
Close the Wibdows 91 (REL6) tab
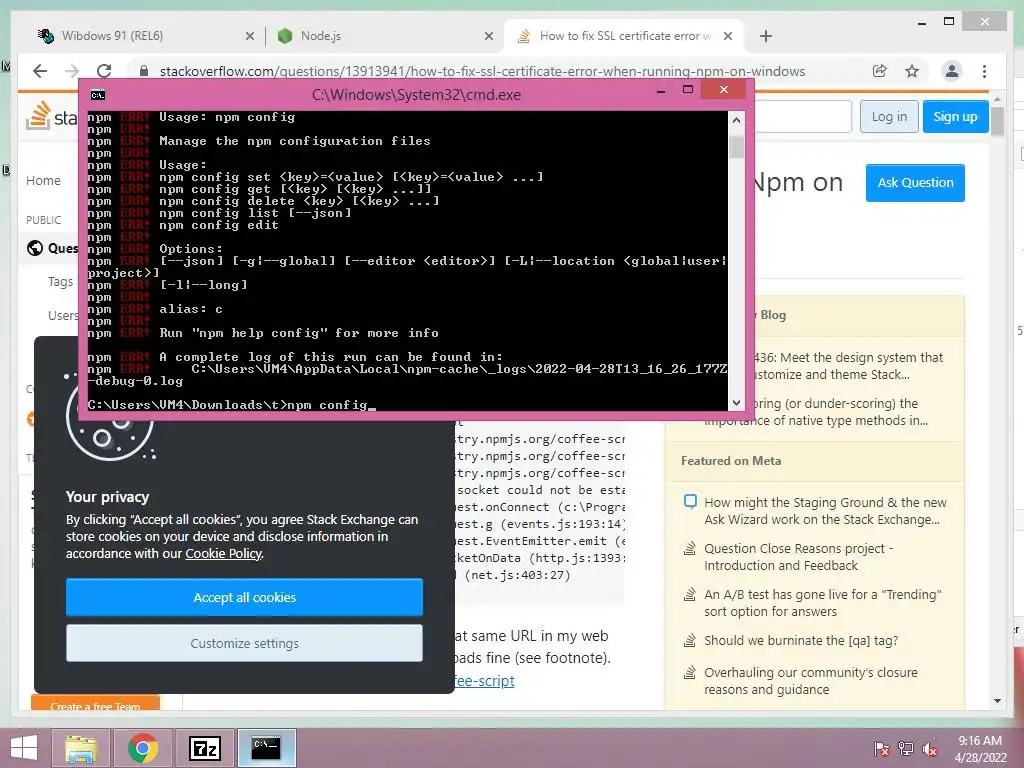[x=249, y=36]
